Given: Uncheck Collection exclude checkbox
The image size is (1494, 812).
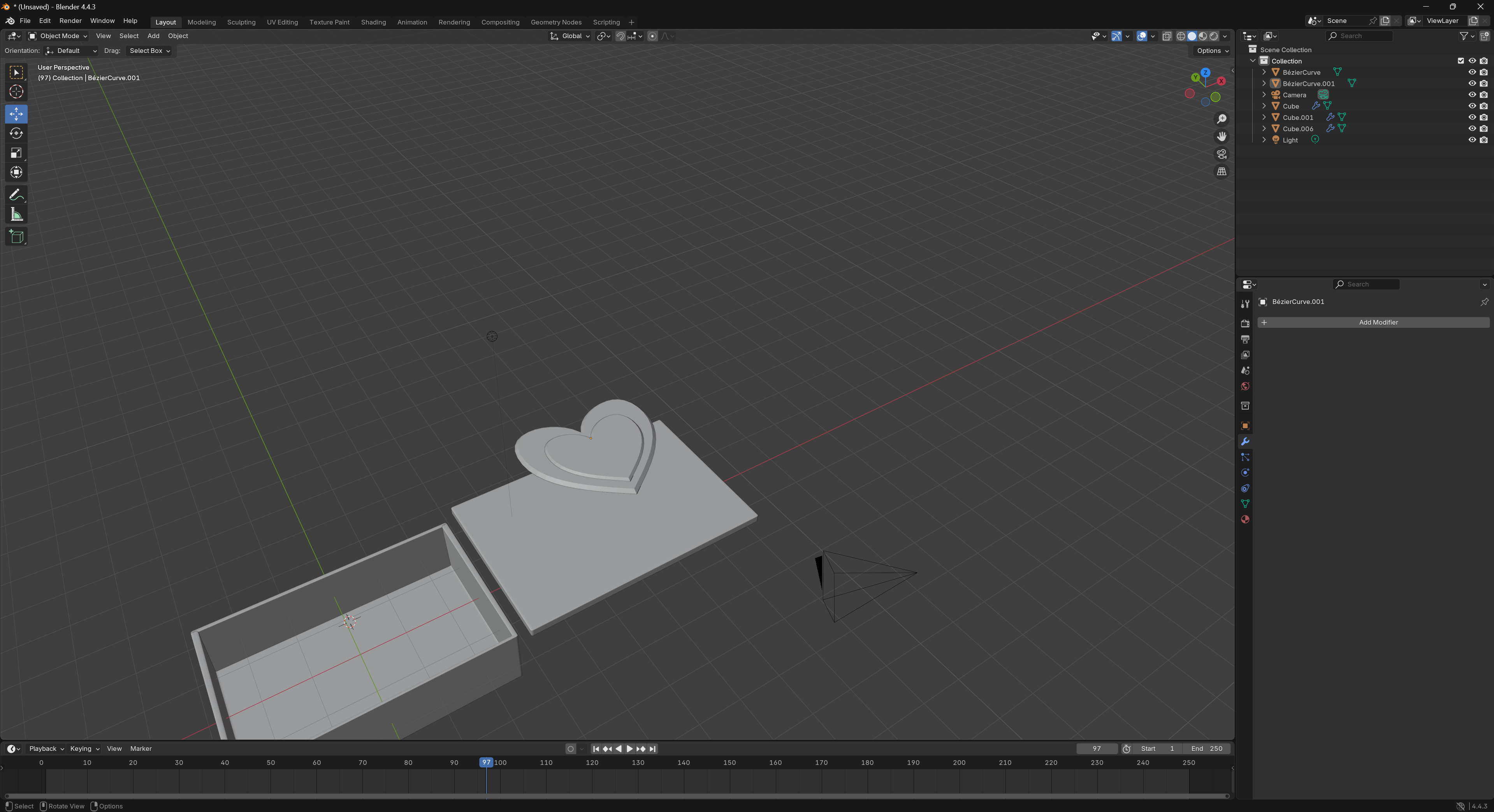Looking at the screenshot, I should pos(1461,61).
